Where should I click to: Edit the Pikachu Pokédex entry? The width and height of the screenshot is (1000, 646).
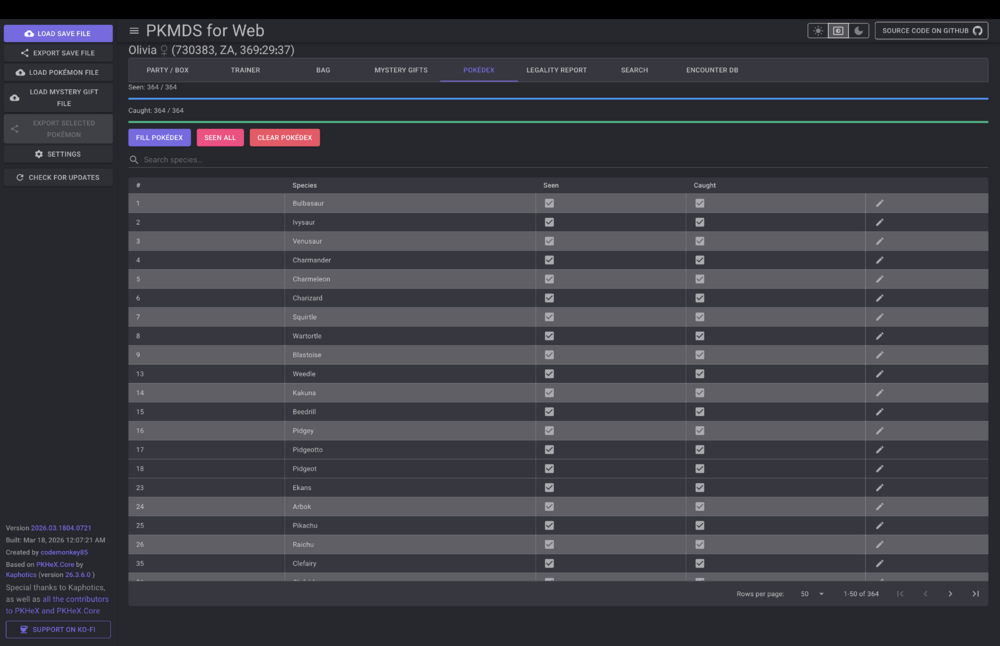[880, 525]
